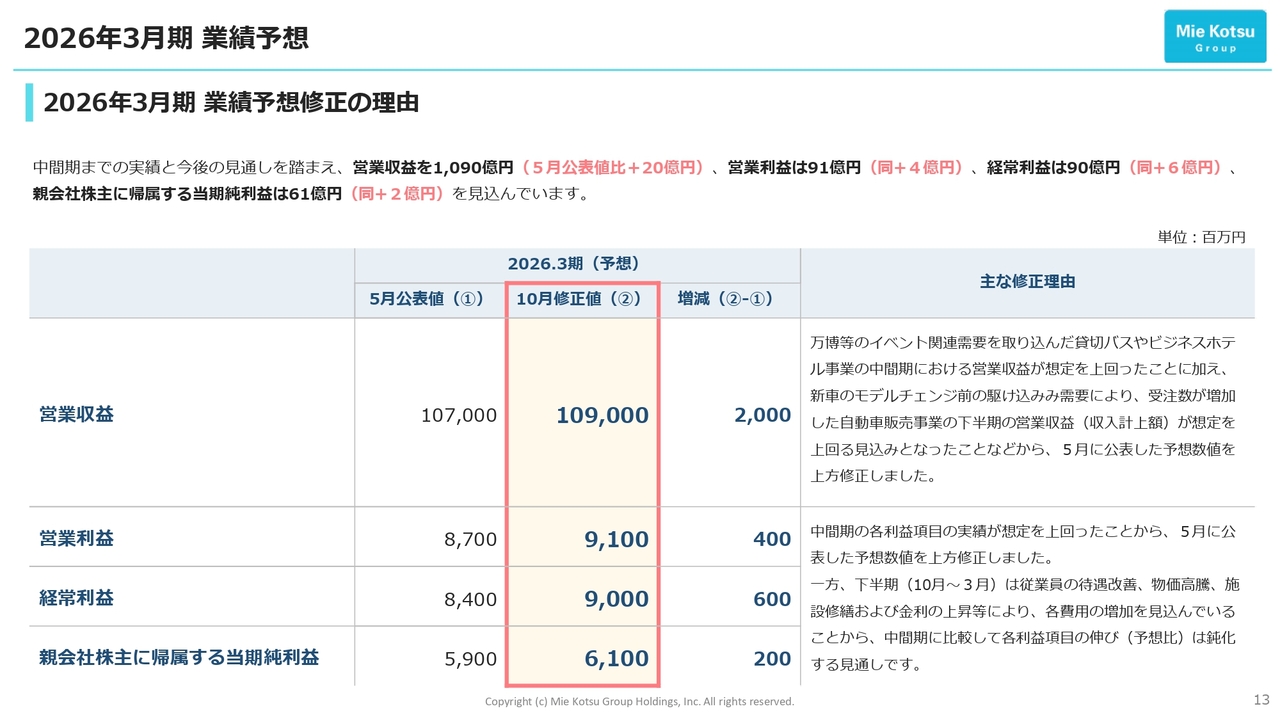Click the 経常利益 difference value 600
The image size is (1280, 720).
click(771, 599)
